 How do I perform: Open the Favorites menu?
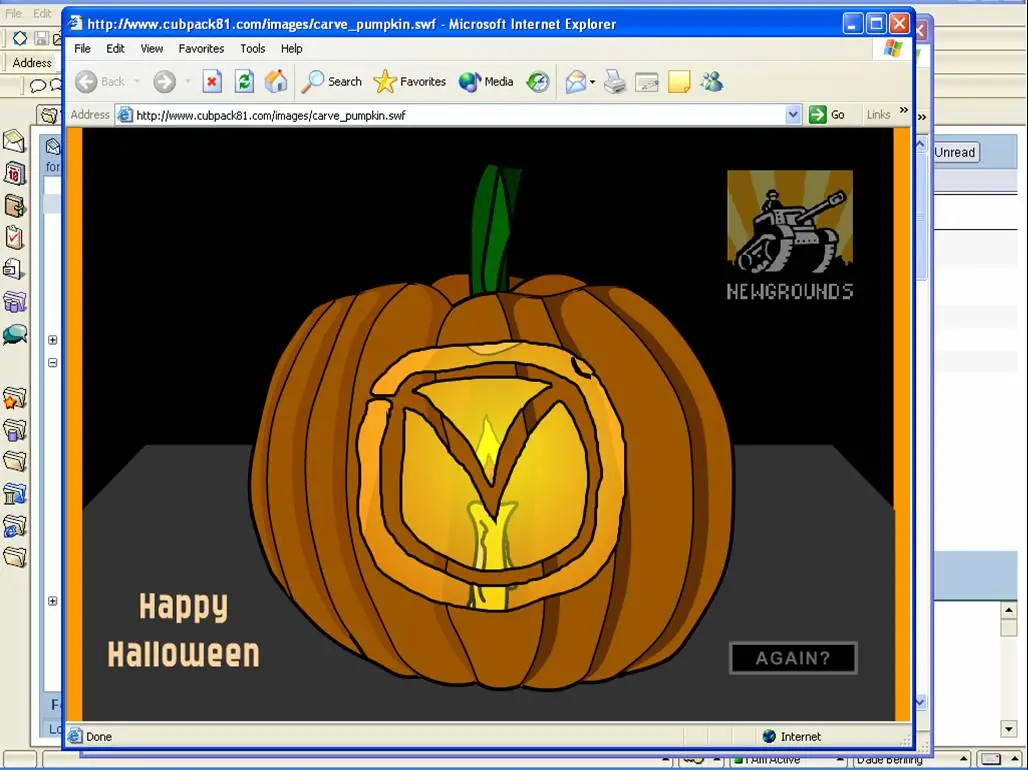pos(201,48)
